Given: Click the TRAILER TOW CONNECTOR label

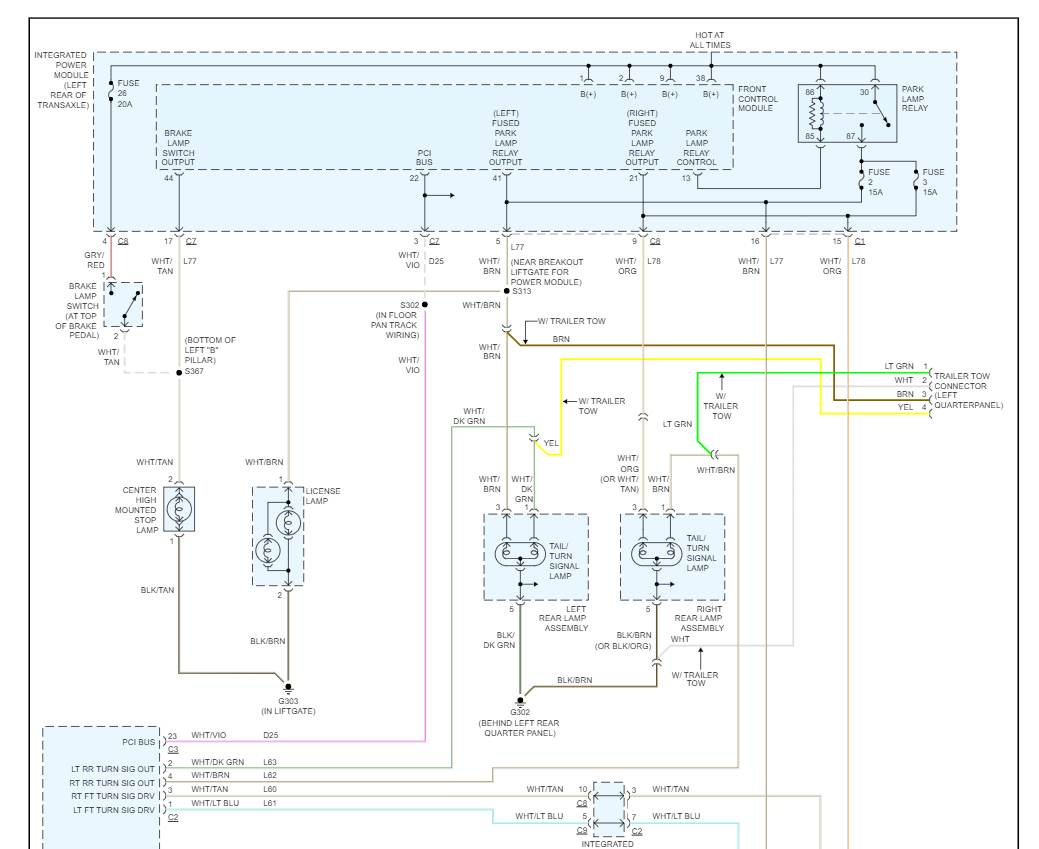Looking at the screenshot, I should (x=968, y=390).
